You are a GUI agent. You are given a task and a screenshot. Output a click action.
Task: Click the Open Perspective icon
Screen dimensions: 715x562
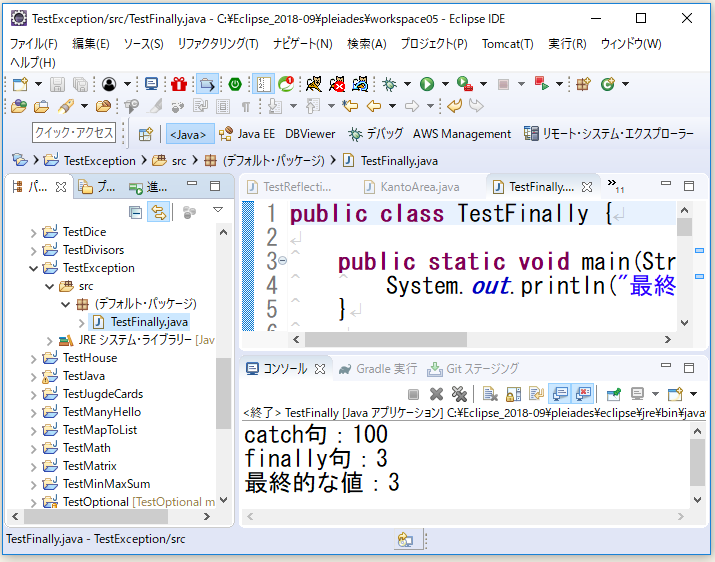[x=145, y=134]
